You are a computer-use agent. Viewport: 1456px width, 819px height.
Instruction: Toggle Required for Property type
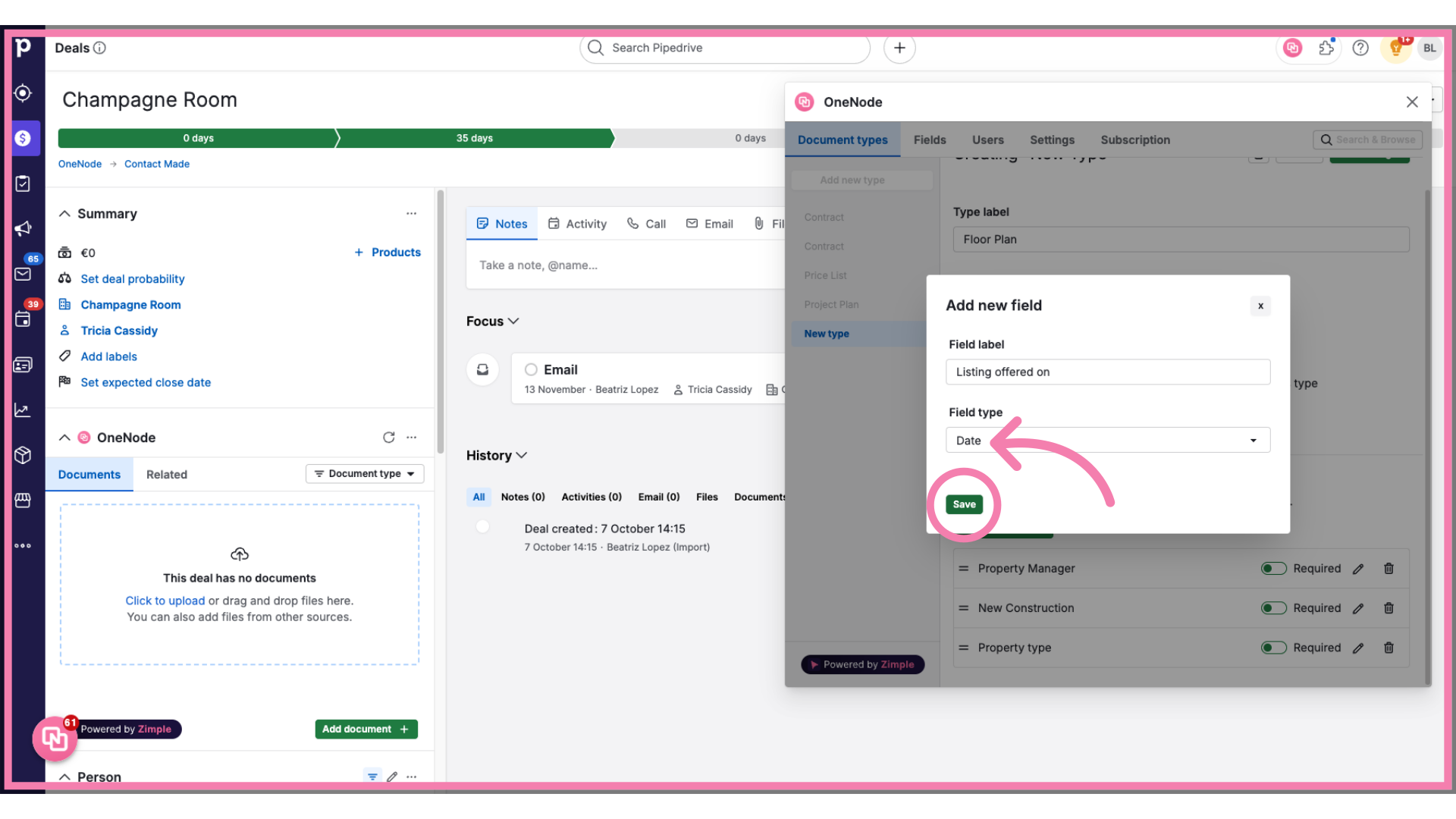[1273, 648]
